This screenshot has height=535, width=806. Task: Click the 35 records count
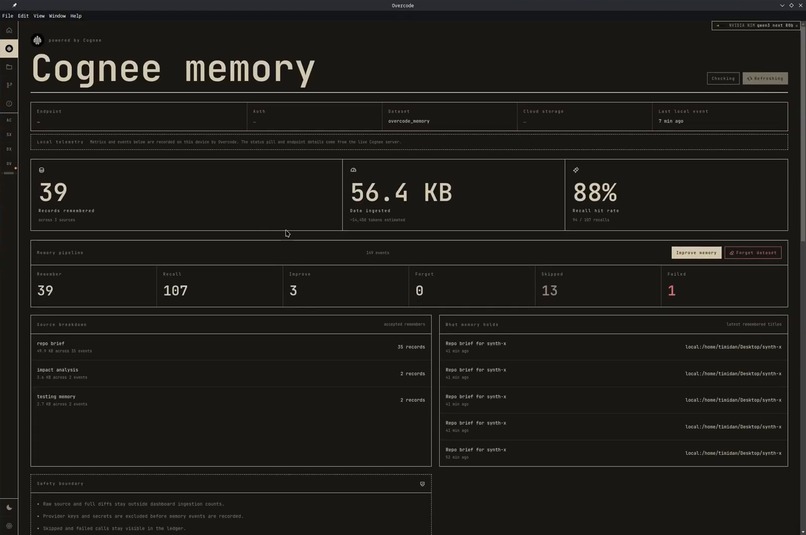pyautogui.click(x=411, y=347)
